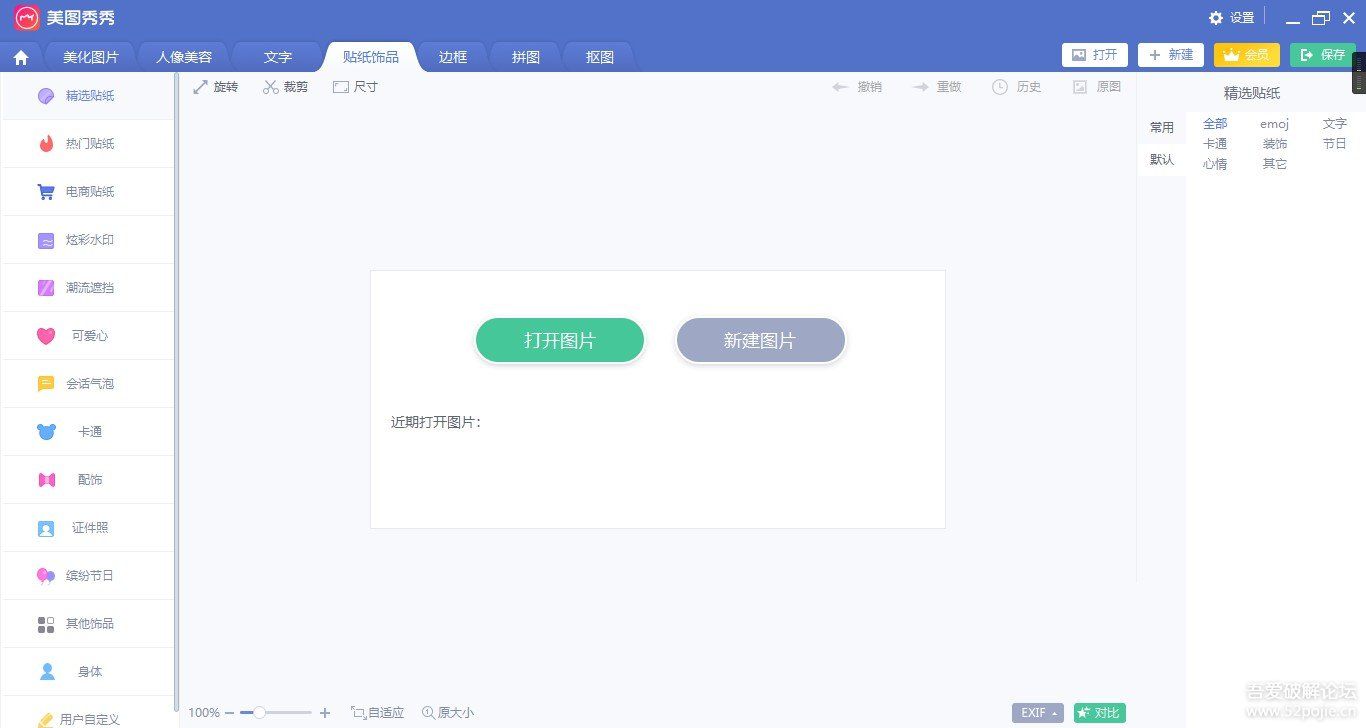1366x728 pixels.
Task: Switch to the Collage (拼图) tab
Action: [526, 57]
